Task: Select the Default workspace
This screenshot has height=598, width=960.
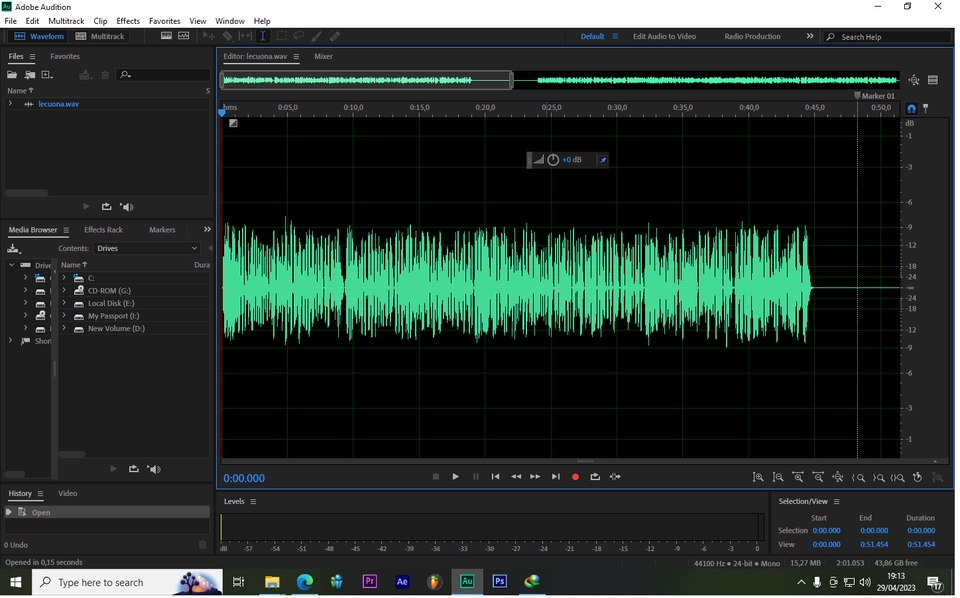Action: [592, 37]
